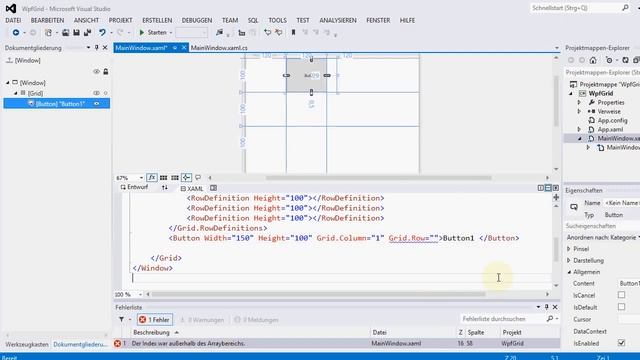
Task: Click the designer horizontal scrollbar
Action: coord(378,178)
